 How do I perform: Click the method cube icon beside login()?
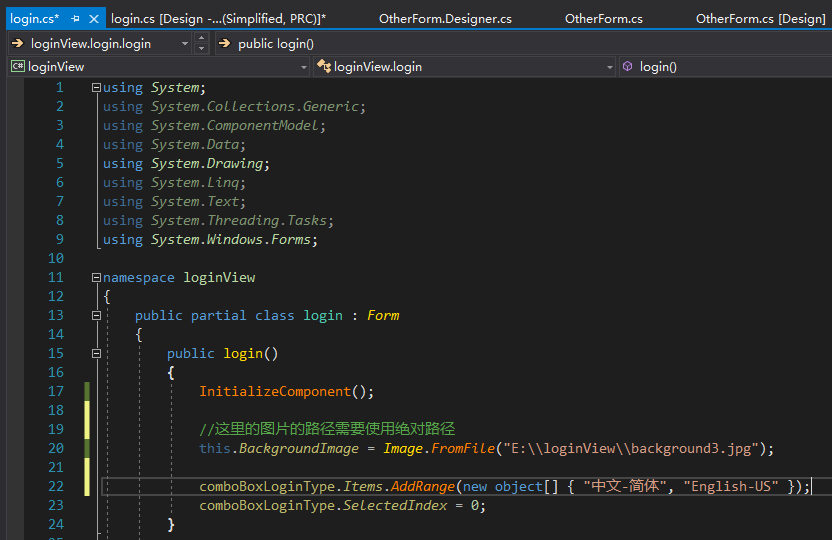click(x=628, y=66)
